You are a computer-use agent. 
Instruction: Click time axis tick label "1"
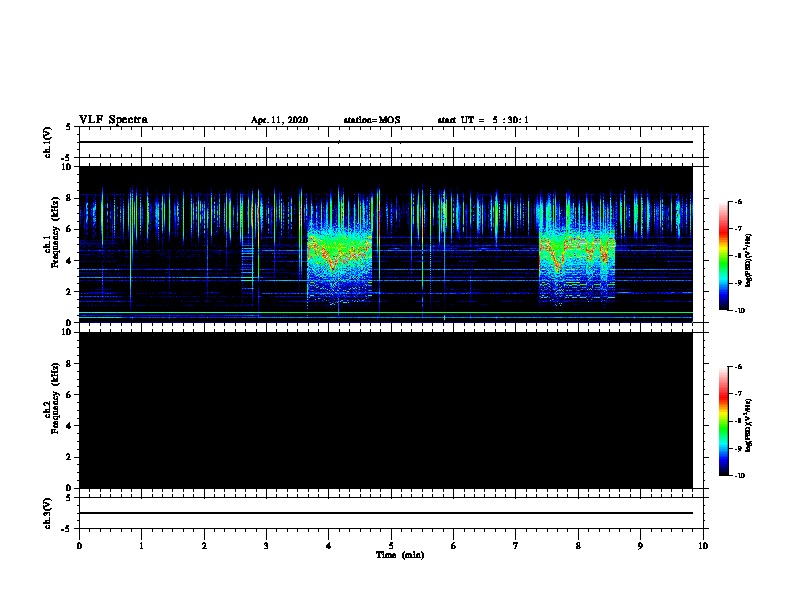point(141,546)
